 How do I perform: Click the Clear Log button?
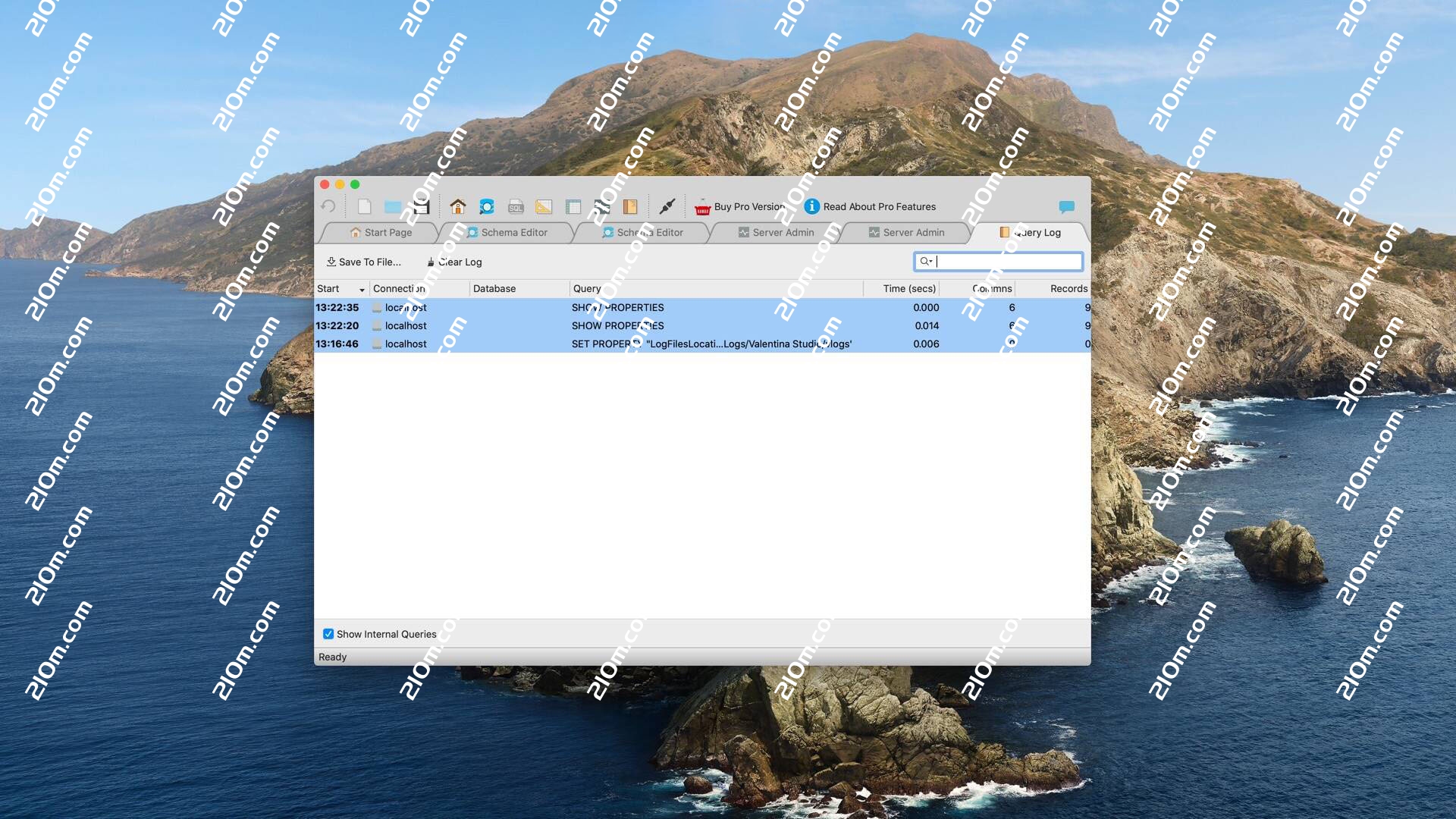click(454, 262)
